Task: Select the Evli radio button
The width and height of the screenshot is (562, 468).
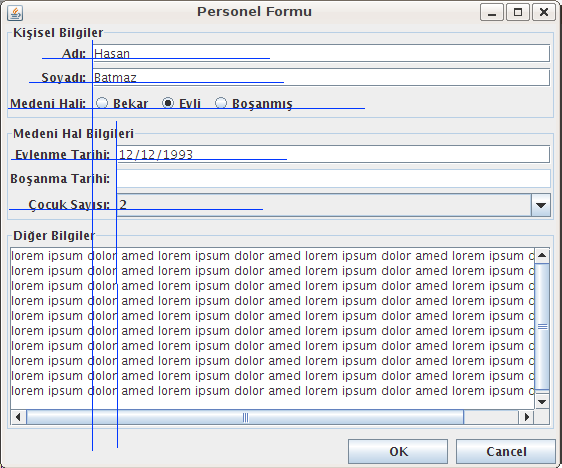Action: tap(181, 104)
